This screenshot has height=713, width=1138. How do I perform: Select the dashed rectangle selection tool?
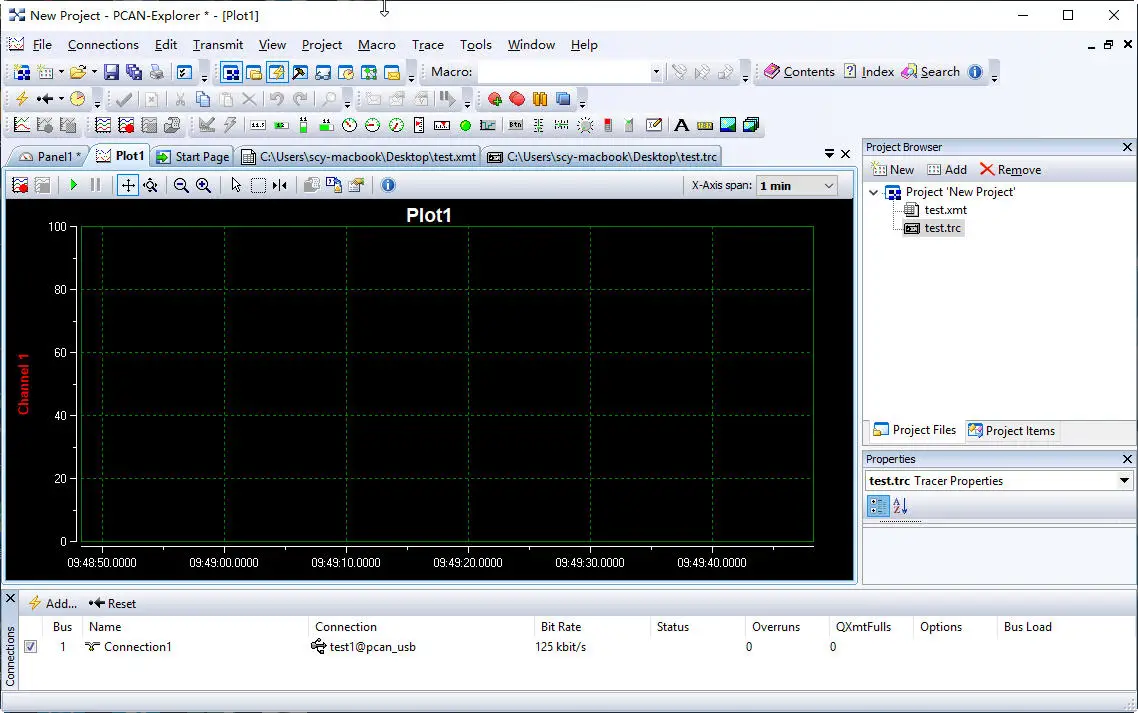[x=258, y=185]
